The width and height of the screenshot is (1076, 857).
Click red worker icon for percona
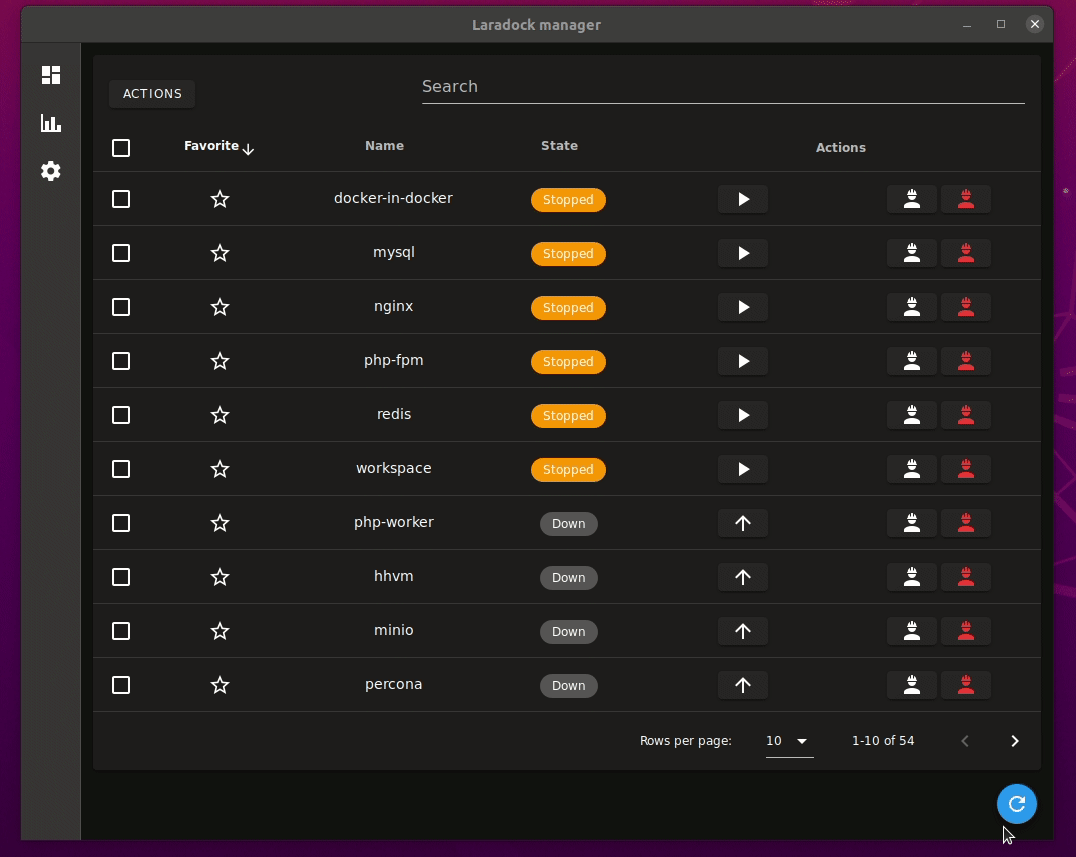[x=966, y=685]
